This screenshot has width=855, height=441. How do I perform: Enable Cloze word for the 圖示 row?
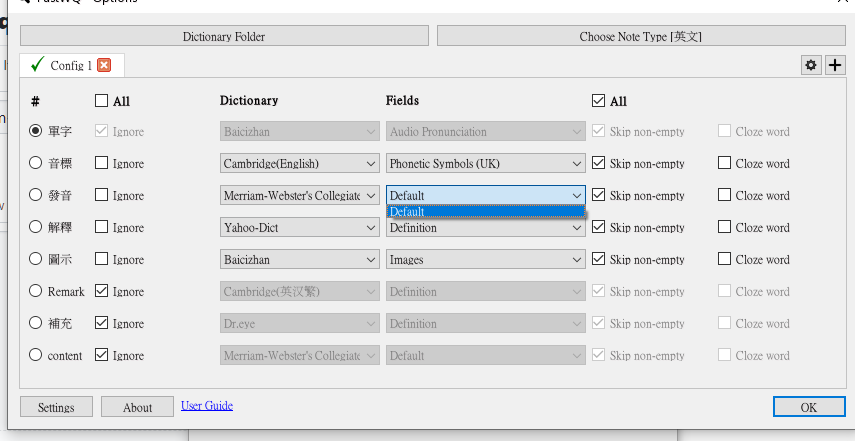coord(724,259)
